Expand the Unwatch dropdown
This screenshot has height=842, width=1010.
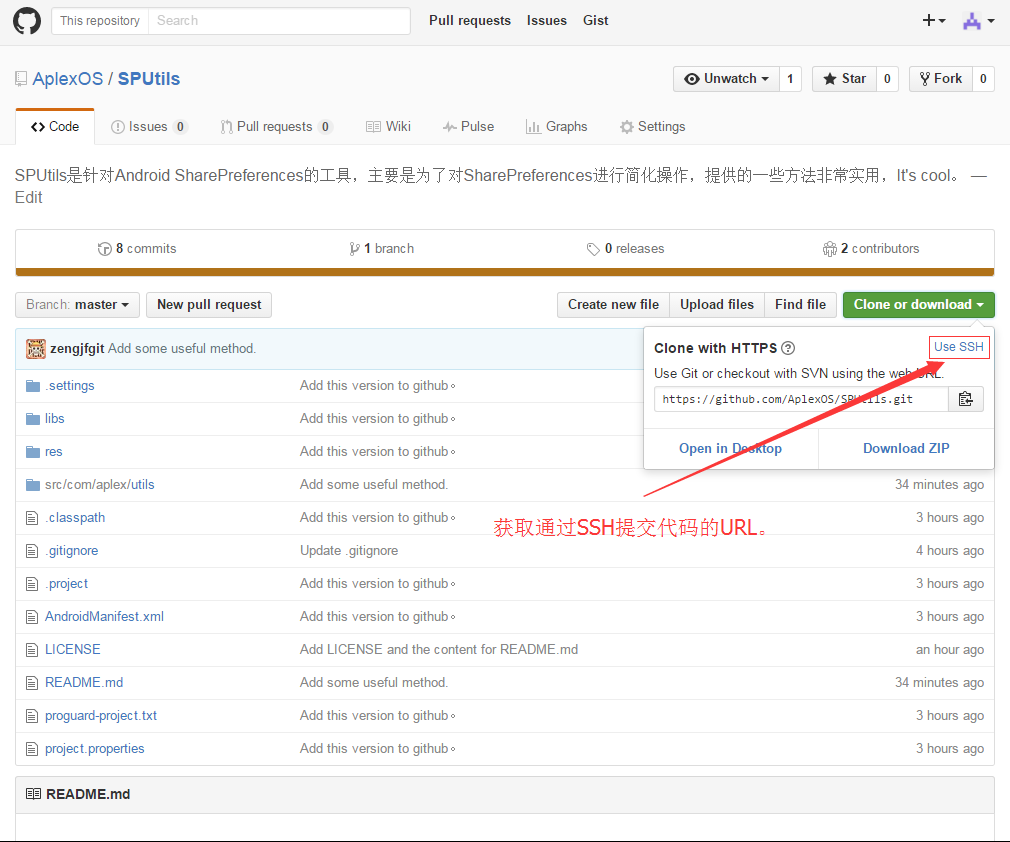point(726,79)
